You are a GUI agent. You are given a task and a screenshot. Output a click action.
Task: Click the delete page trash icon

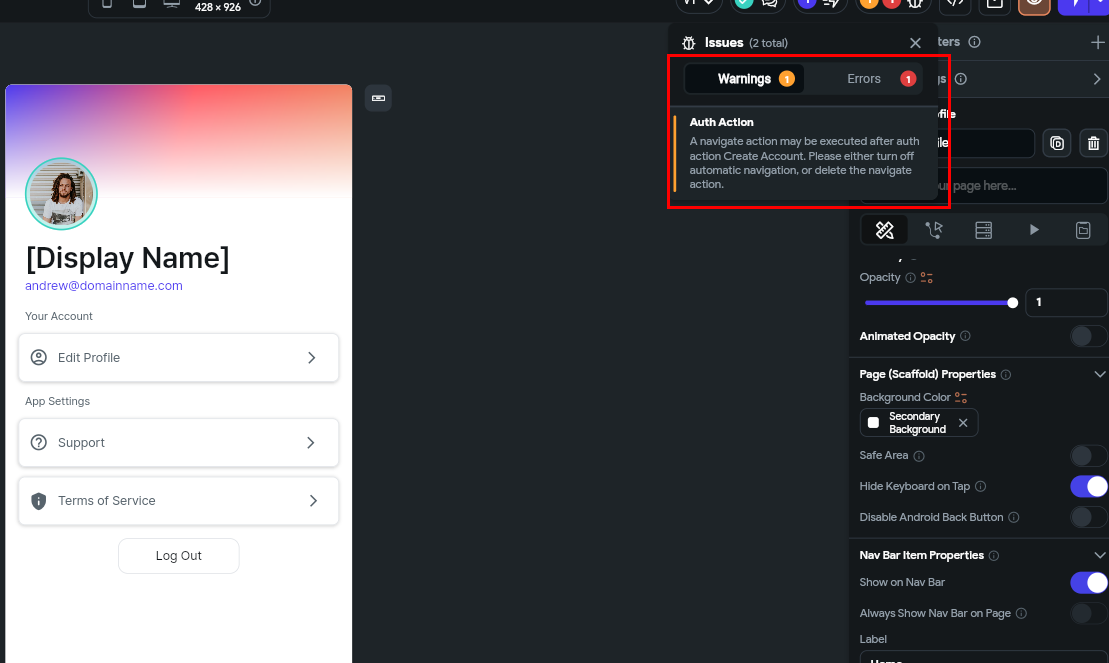[x=1093, y=144]
